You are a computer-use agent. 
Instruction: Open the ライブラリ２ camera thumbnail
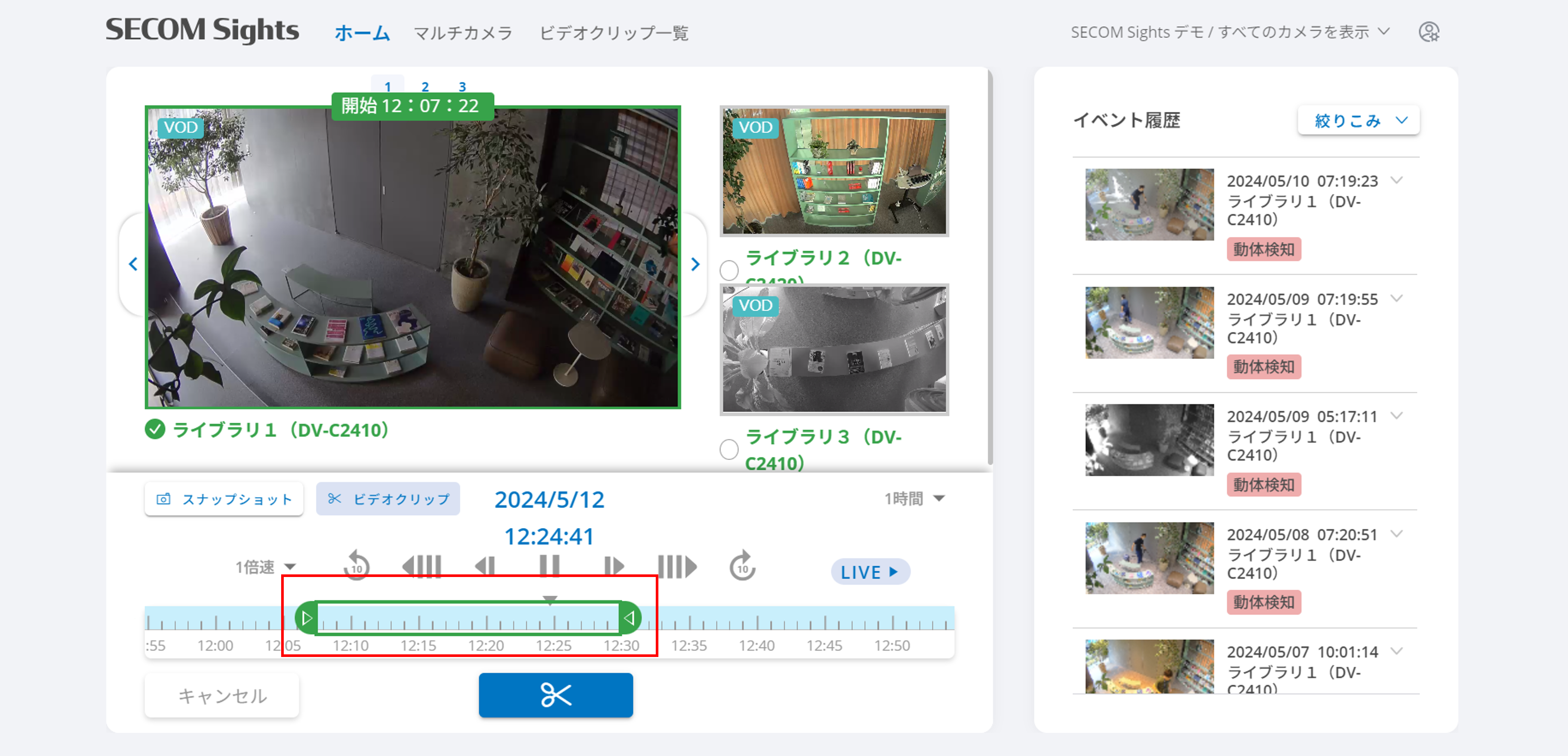coord(834,171)
